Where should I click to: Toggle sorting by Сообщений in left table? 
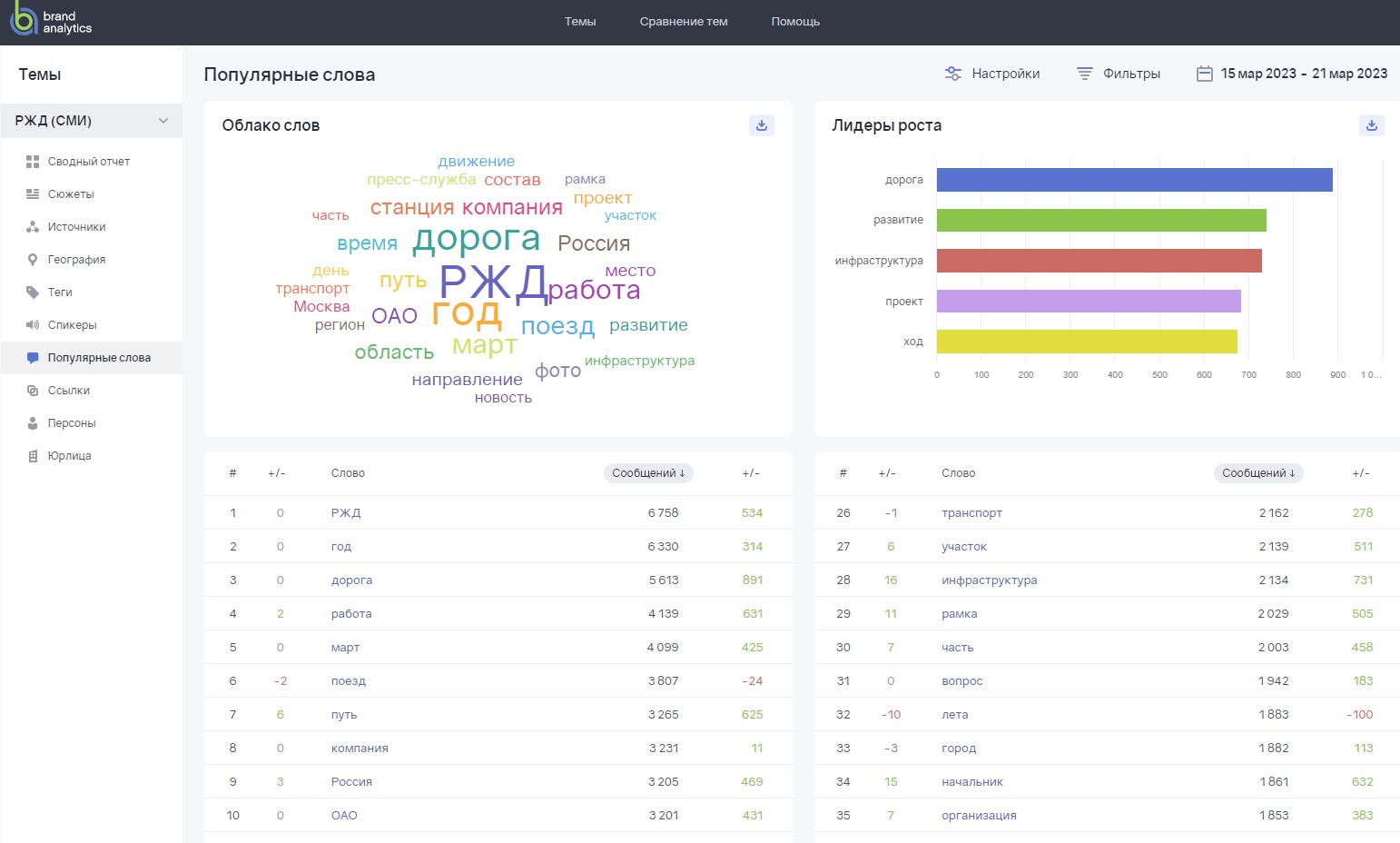(x=647, y=472)
